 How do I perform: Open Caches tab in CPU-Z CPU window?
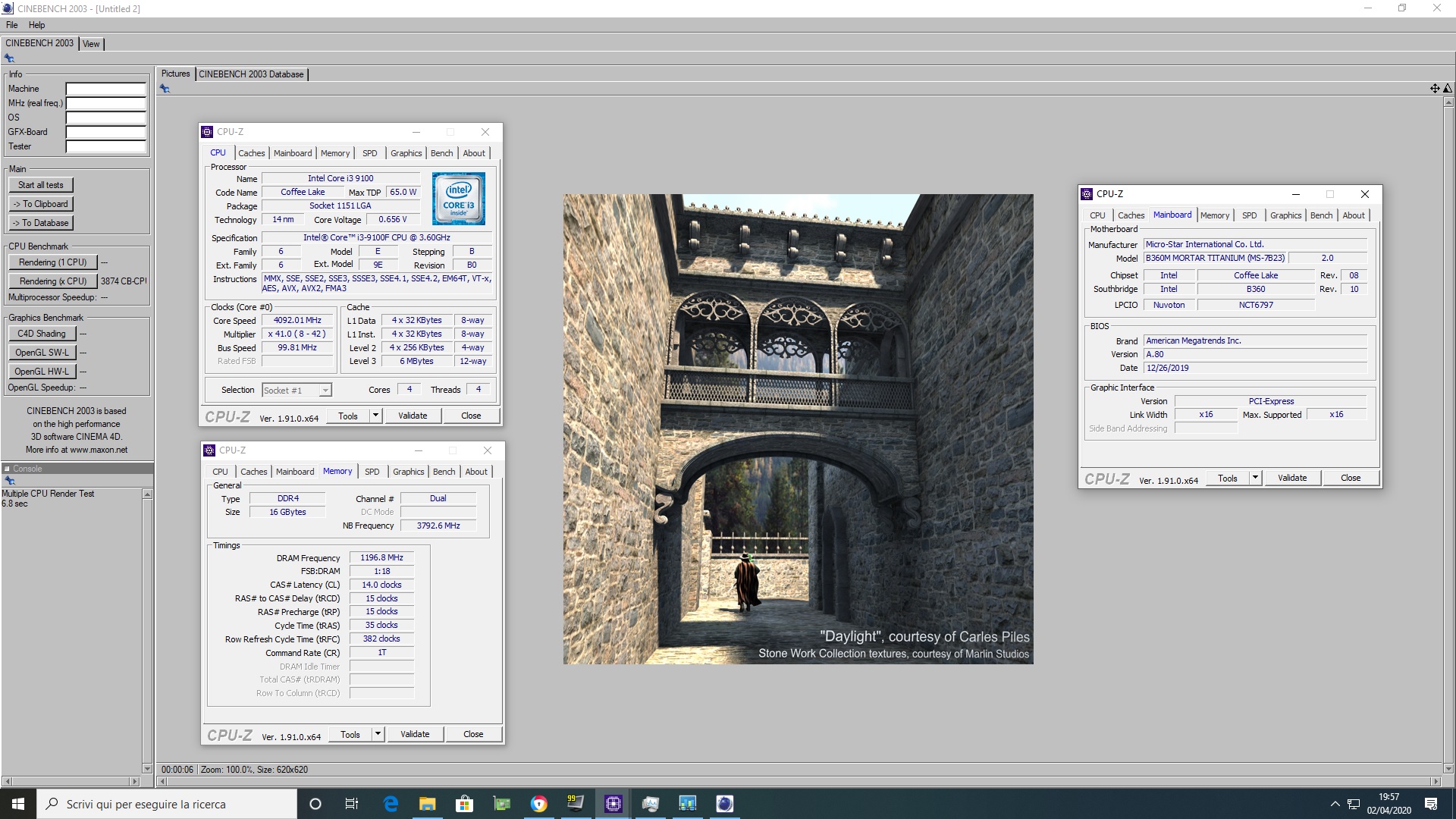[252, 153]
